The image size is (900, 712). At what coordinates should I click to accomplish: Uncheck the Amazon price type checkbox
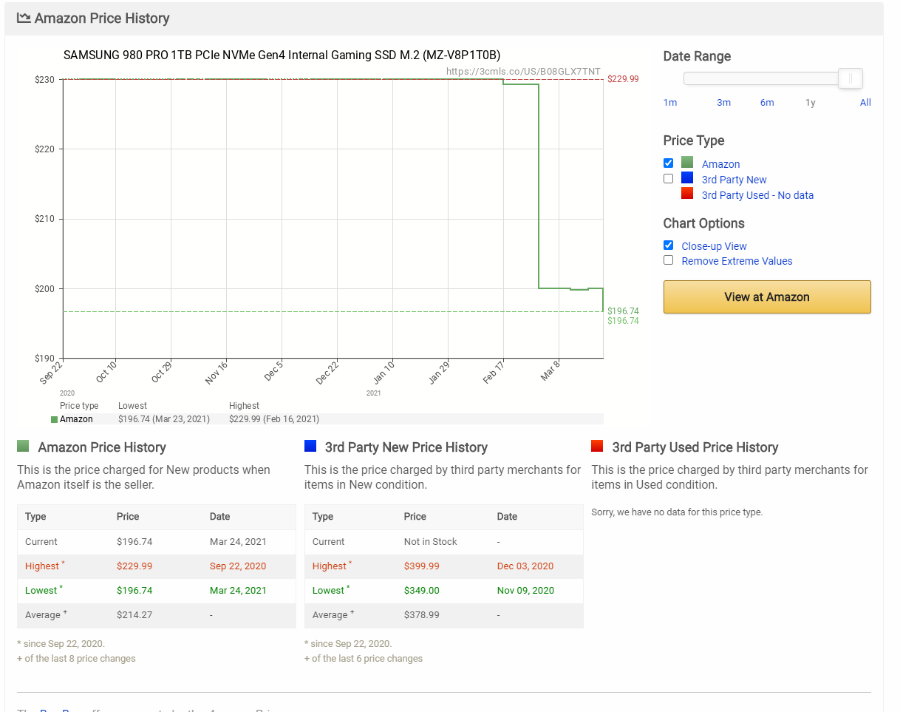pos(668,163)
